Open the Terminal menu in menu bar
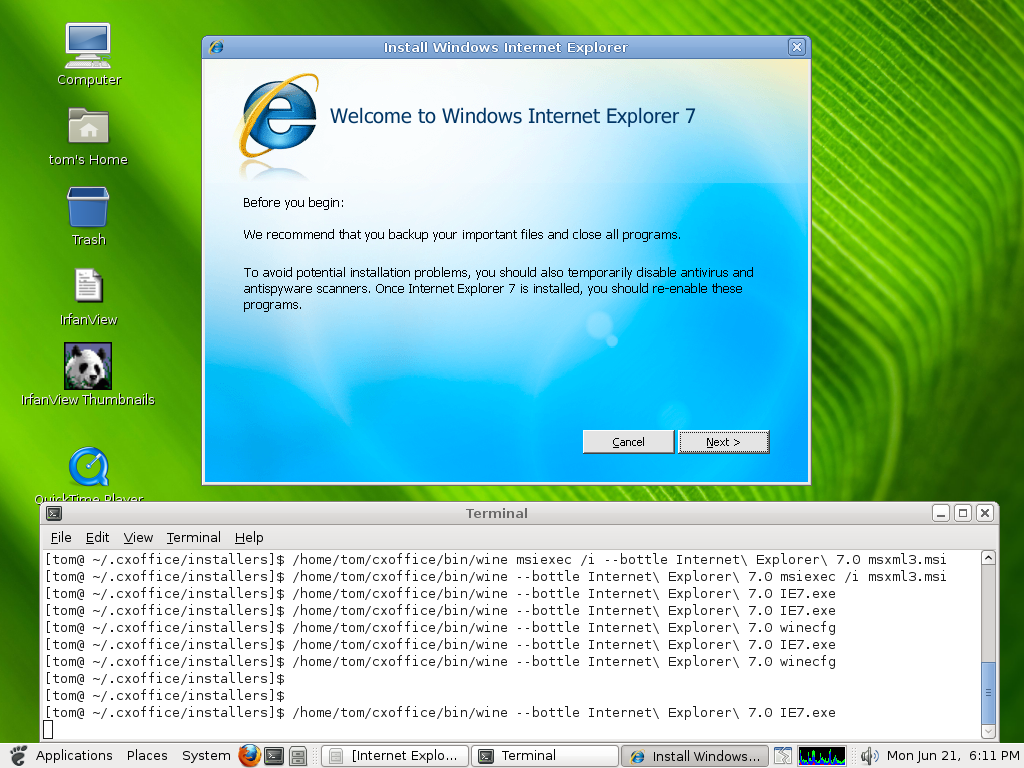 click(x=193, y=537)
